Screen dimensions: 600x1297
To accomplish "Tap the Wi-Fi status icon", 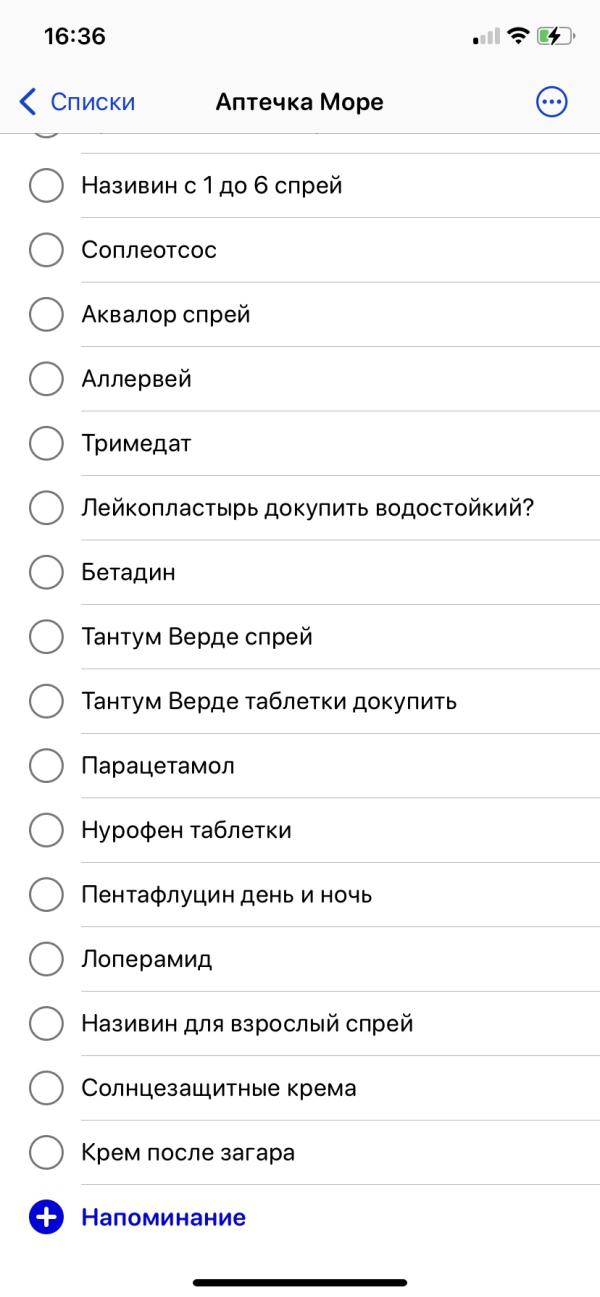I will [x=517, y=36].
